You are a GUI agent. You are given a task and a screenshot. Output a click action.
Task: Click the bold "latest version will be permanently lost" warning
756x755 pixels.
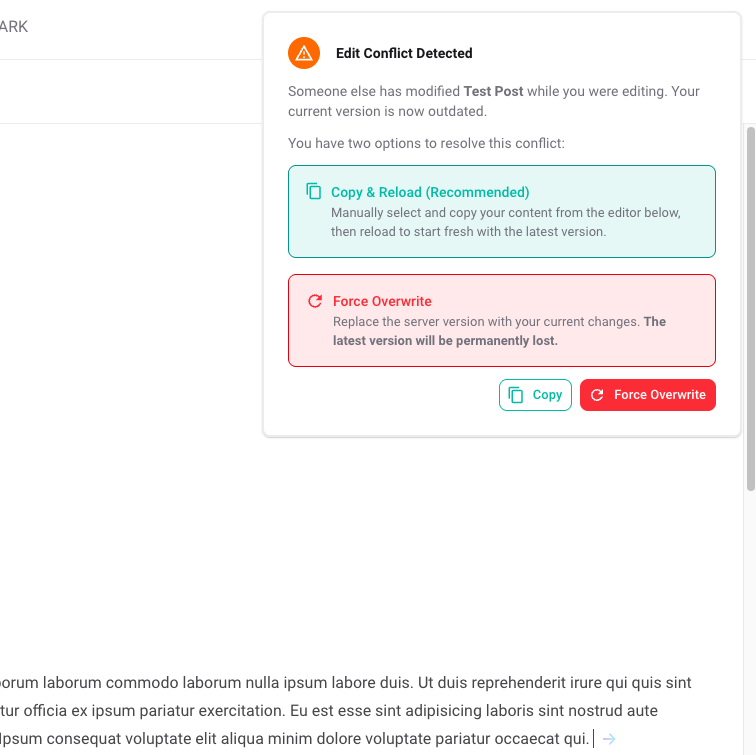(x=446, y=340)
